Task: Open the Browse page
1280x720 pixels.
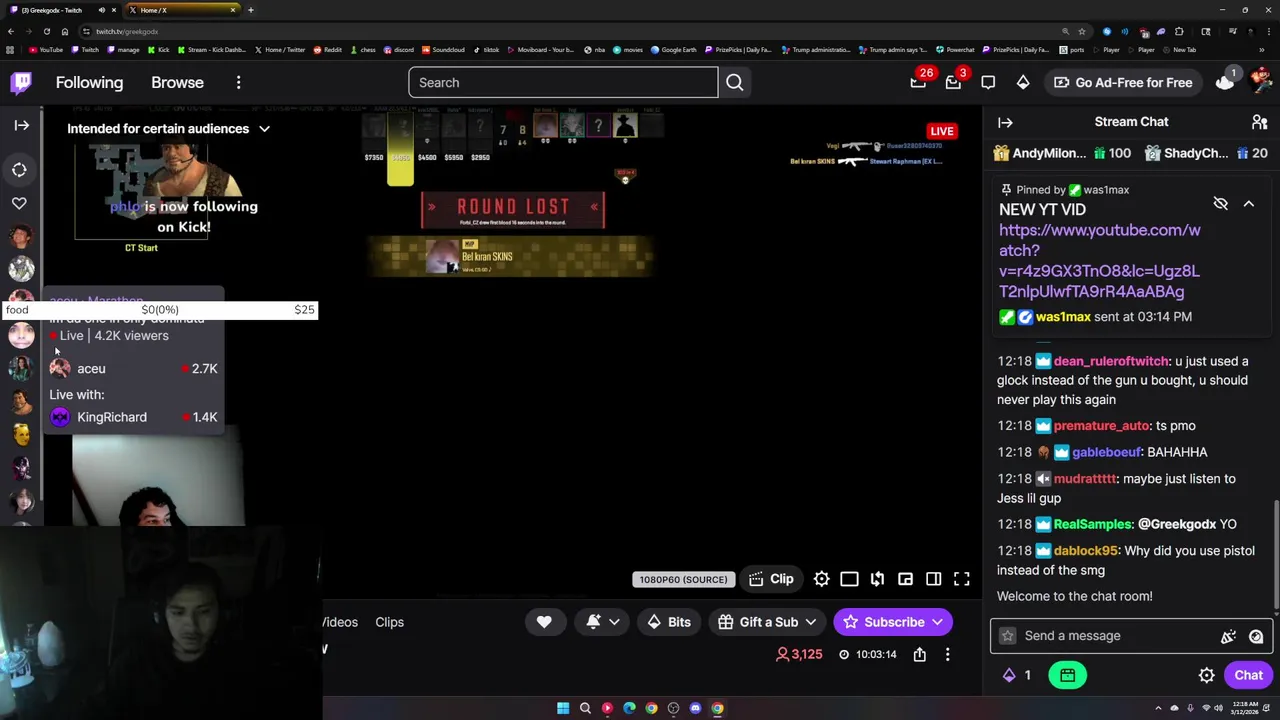Action: [x=177, y=83]
